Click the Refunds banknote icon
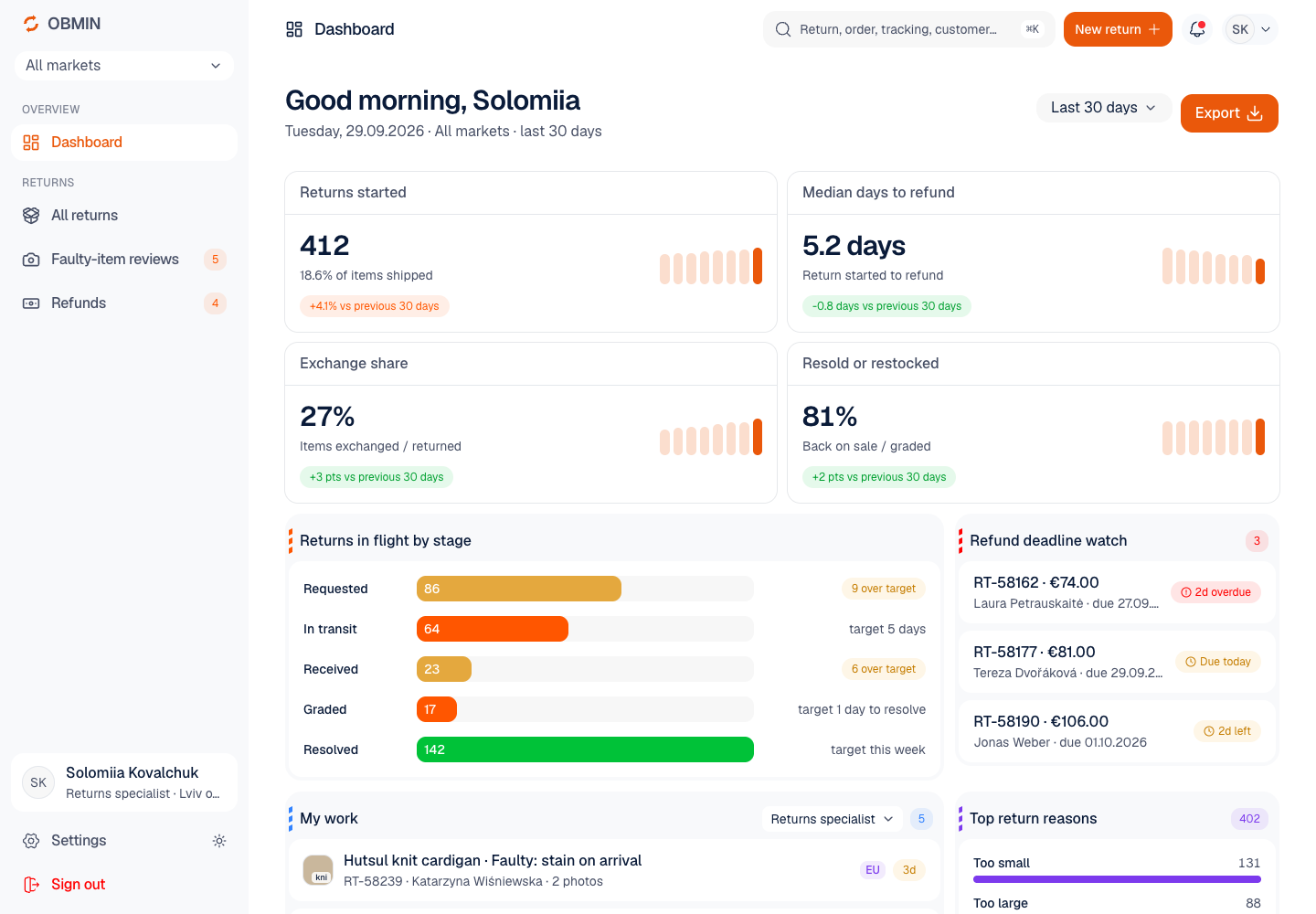Screen dimensions: 1316x914 31,303
